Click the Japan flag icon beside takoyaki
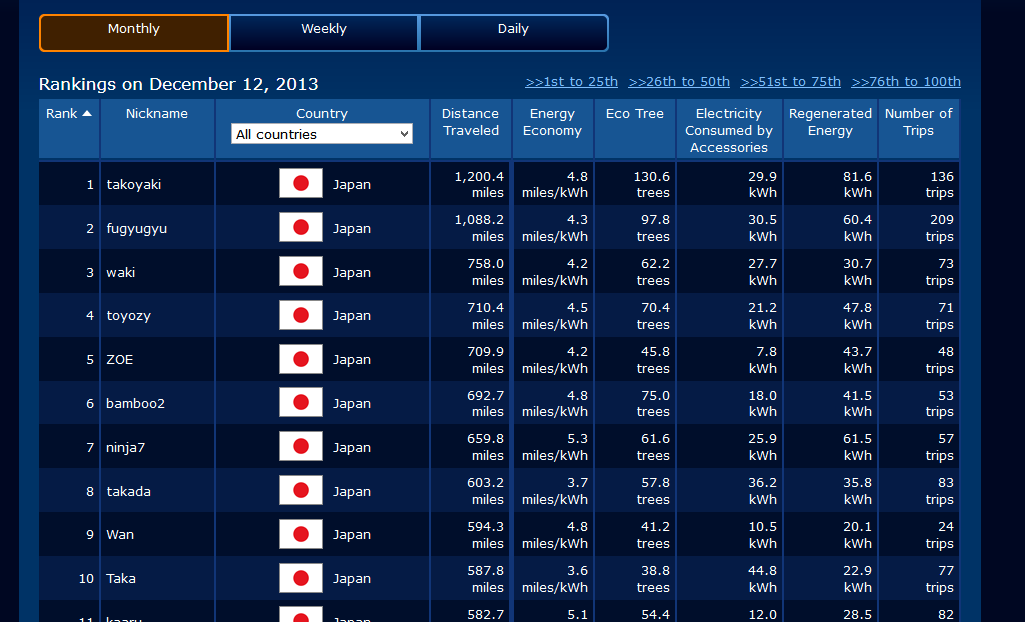This screenshot has height=622, width=1025. [x=300, y=184]
